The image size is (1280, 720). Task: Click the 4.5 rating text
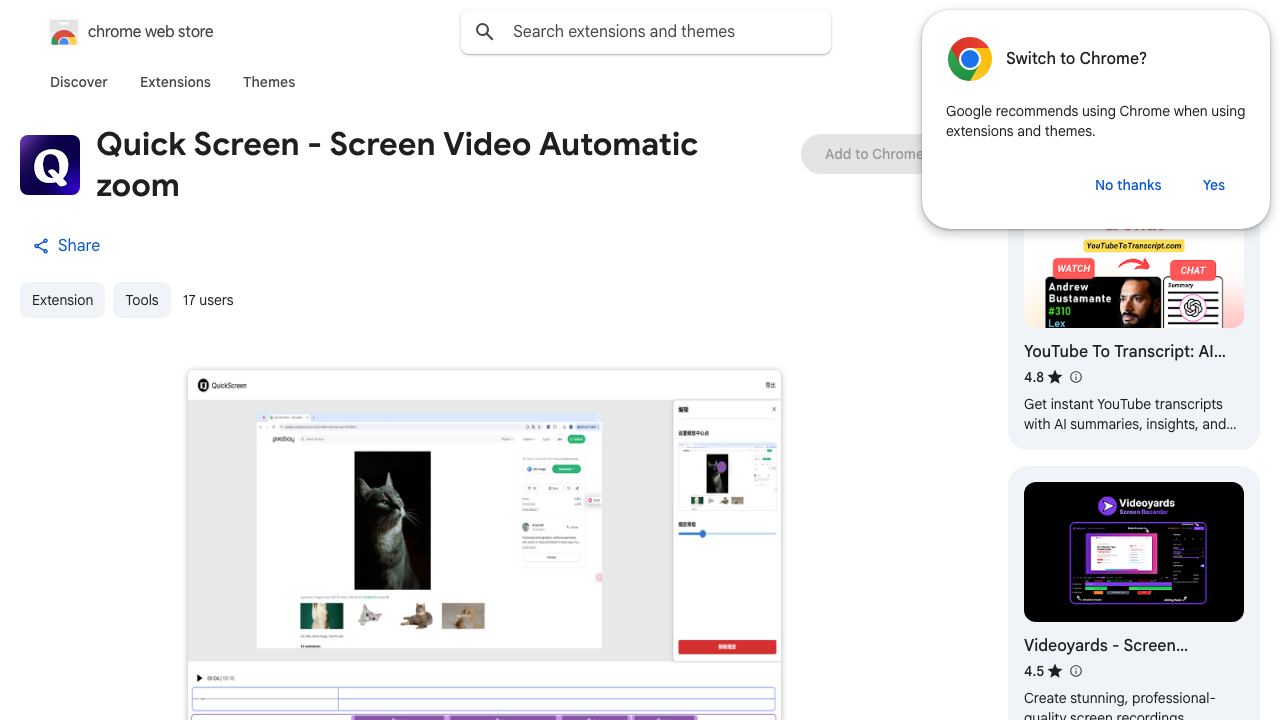tap(1034, 671)
